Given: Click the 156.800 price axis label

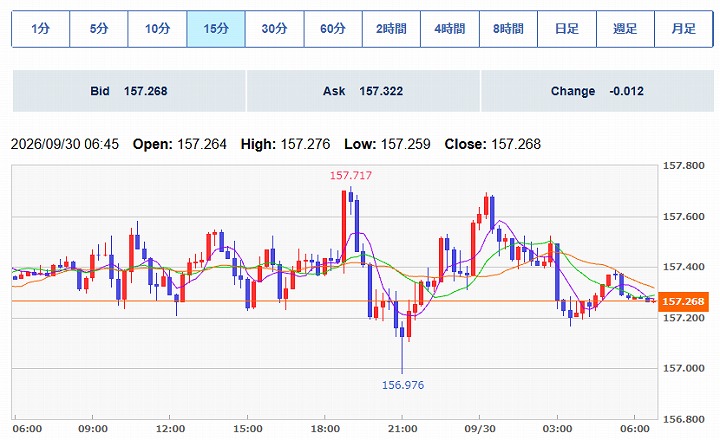Looking at the screenshot, I should click(x=683, y=419).
